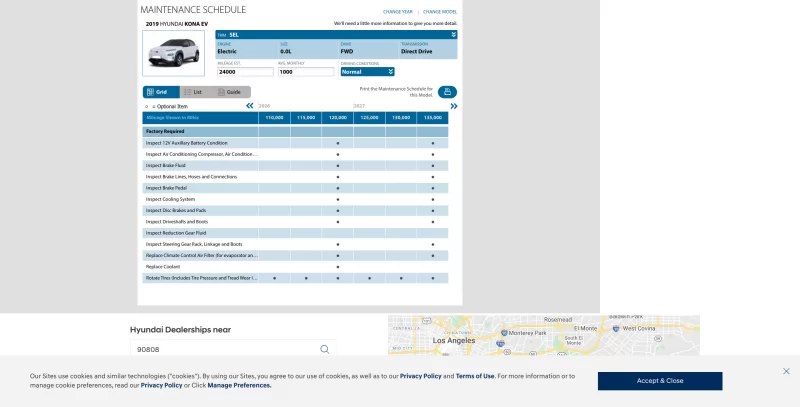Dismiss the cookie banner with X icon
This screenshot has height=407, width=800.
[x=786, y=371]
